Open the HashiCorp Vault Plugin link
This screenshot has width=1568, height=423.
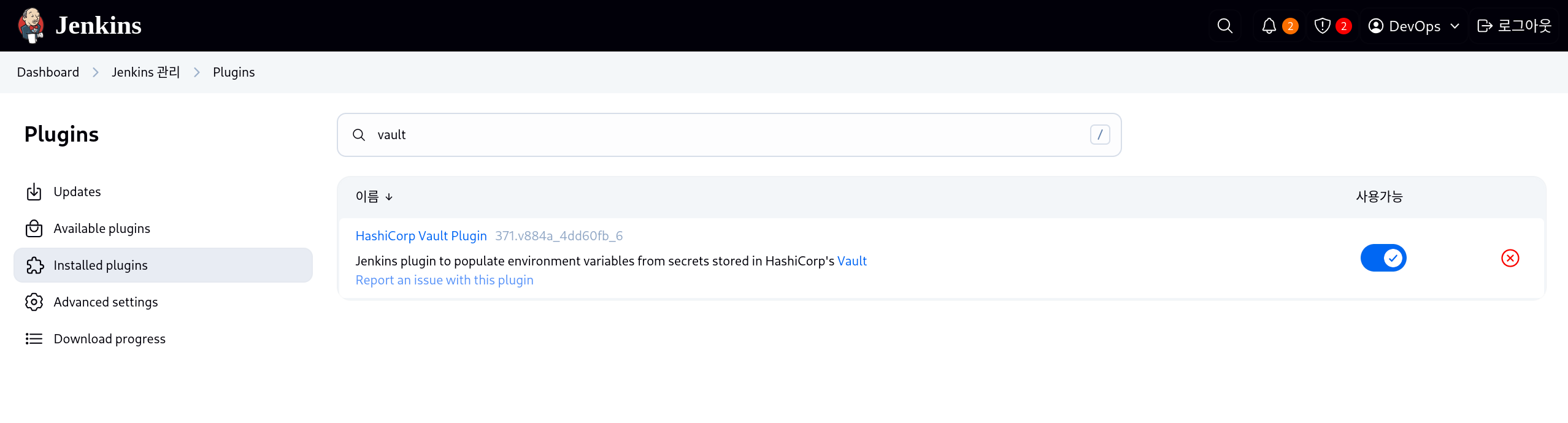coord(421,236)
